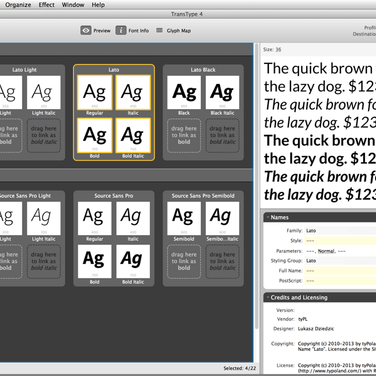Select Source Sans Pro Semibold thumbnail
Viewport: 376px width, 376px height.
tap(184, 218)
